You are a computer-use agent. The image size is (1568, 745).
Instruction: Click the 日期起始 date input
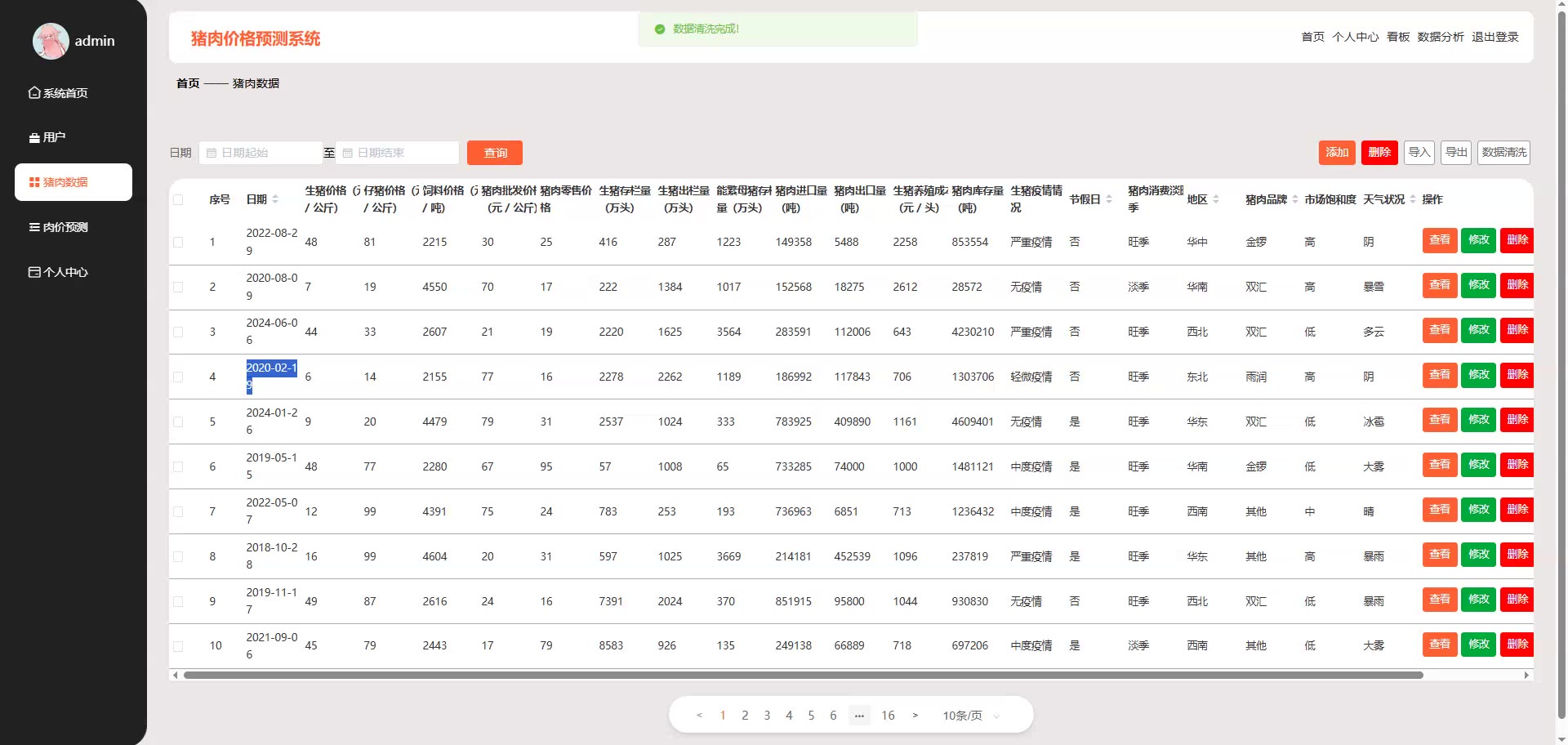pyautogui.click(x=261, y=153)
